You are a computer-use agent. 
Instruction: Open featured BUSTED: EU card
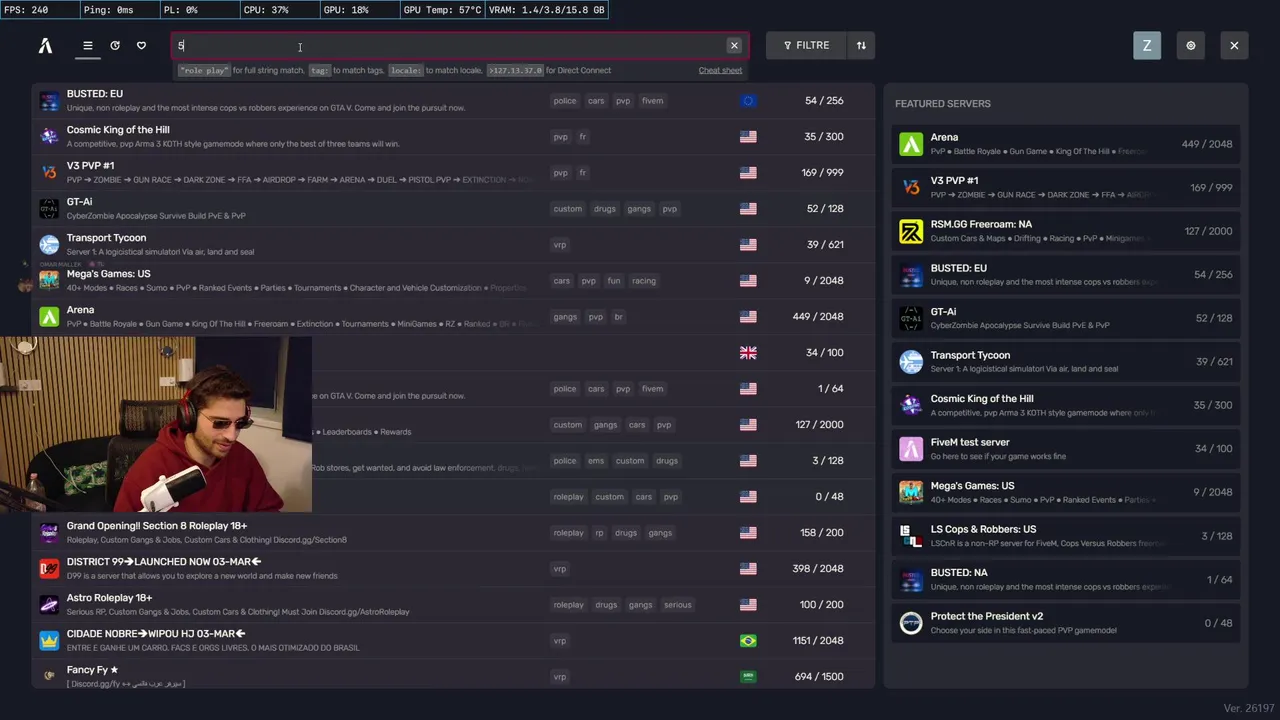[1066, 274]
